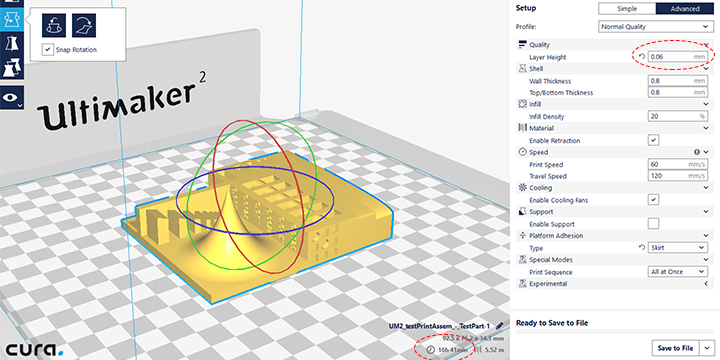Click the Shell section icon

[522, 69]
